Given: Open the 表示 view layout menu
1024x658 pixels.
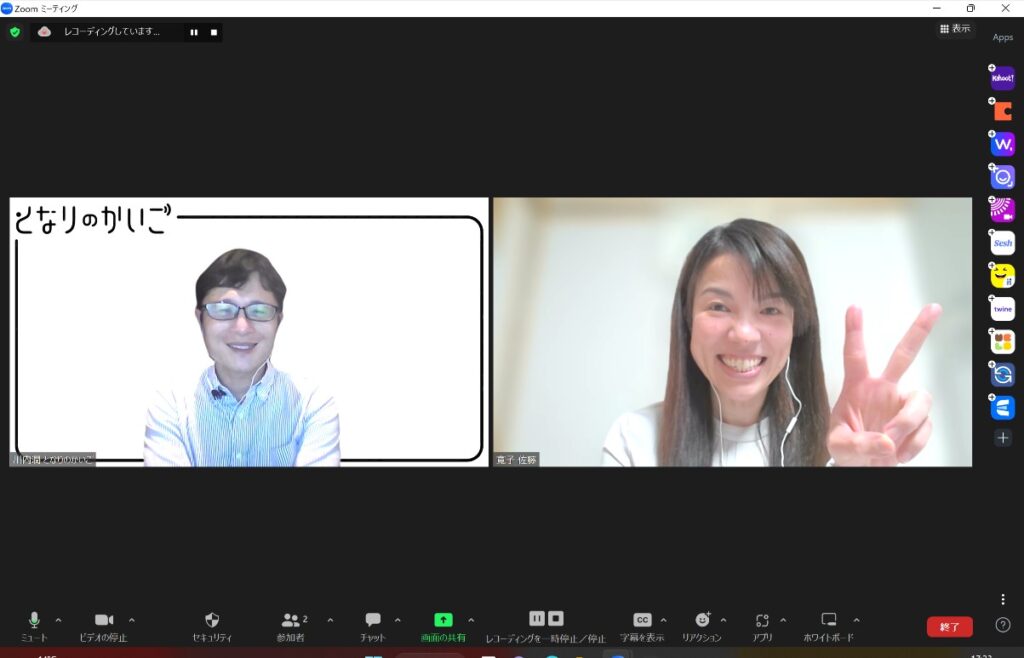Looking at the screenshot, I should [954, 29].
